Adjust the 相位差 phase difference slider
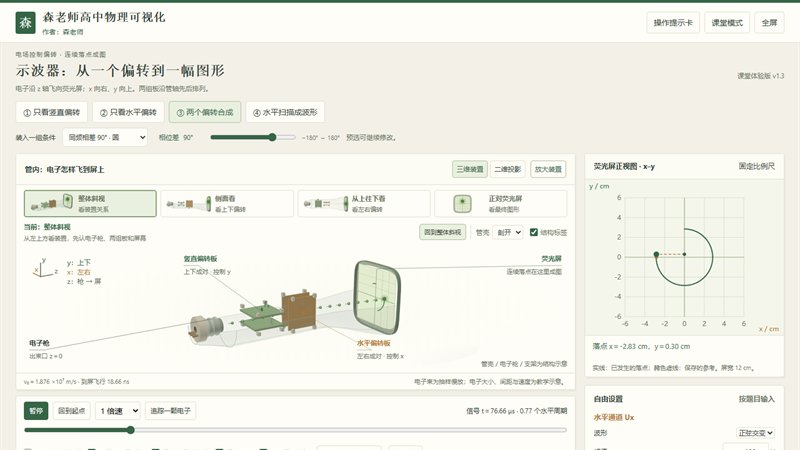800x450 pixels. pos(253,137)
